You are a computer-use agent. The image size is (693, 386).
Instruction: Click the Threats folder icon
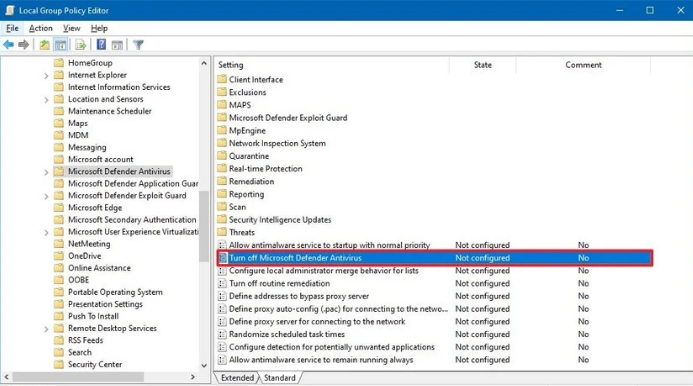click(222, 232)
